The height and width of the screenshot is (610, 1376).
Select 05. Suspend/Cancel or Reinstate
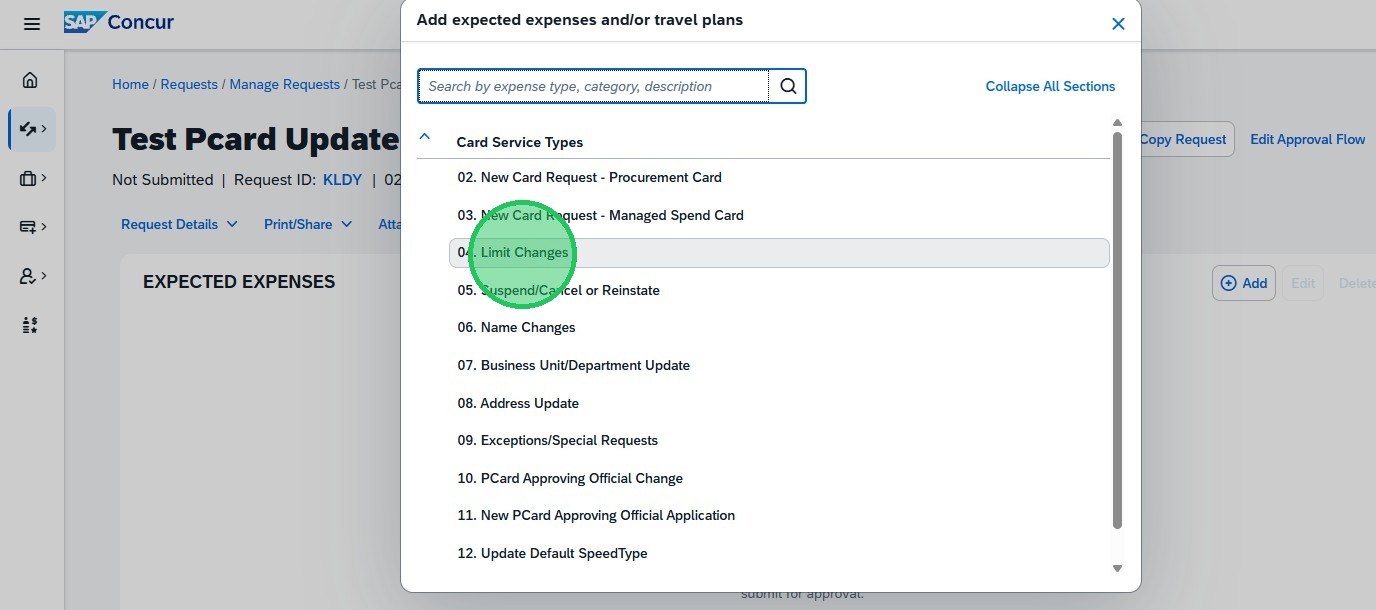pyautogui.click(x=779, y=290)
